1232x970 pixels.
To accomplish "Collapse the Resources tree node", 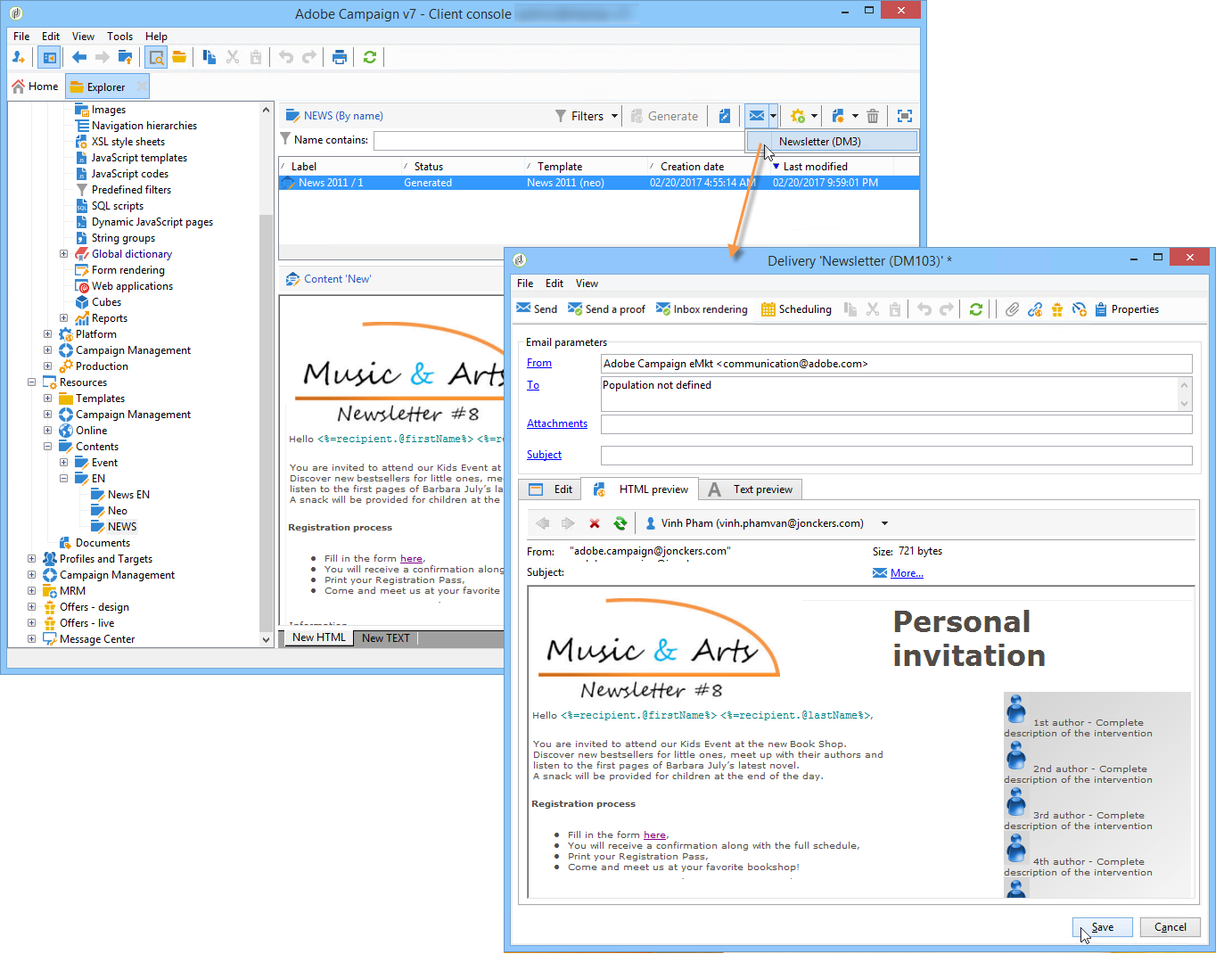I will point(31,382).
